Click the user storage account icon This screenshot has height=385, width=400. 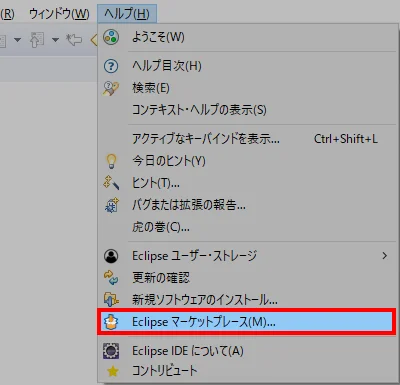point(111,256)
